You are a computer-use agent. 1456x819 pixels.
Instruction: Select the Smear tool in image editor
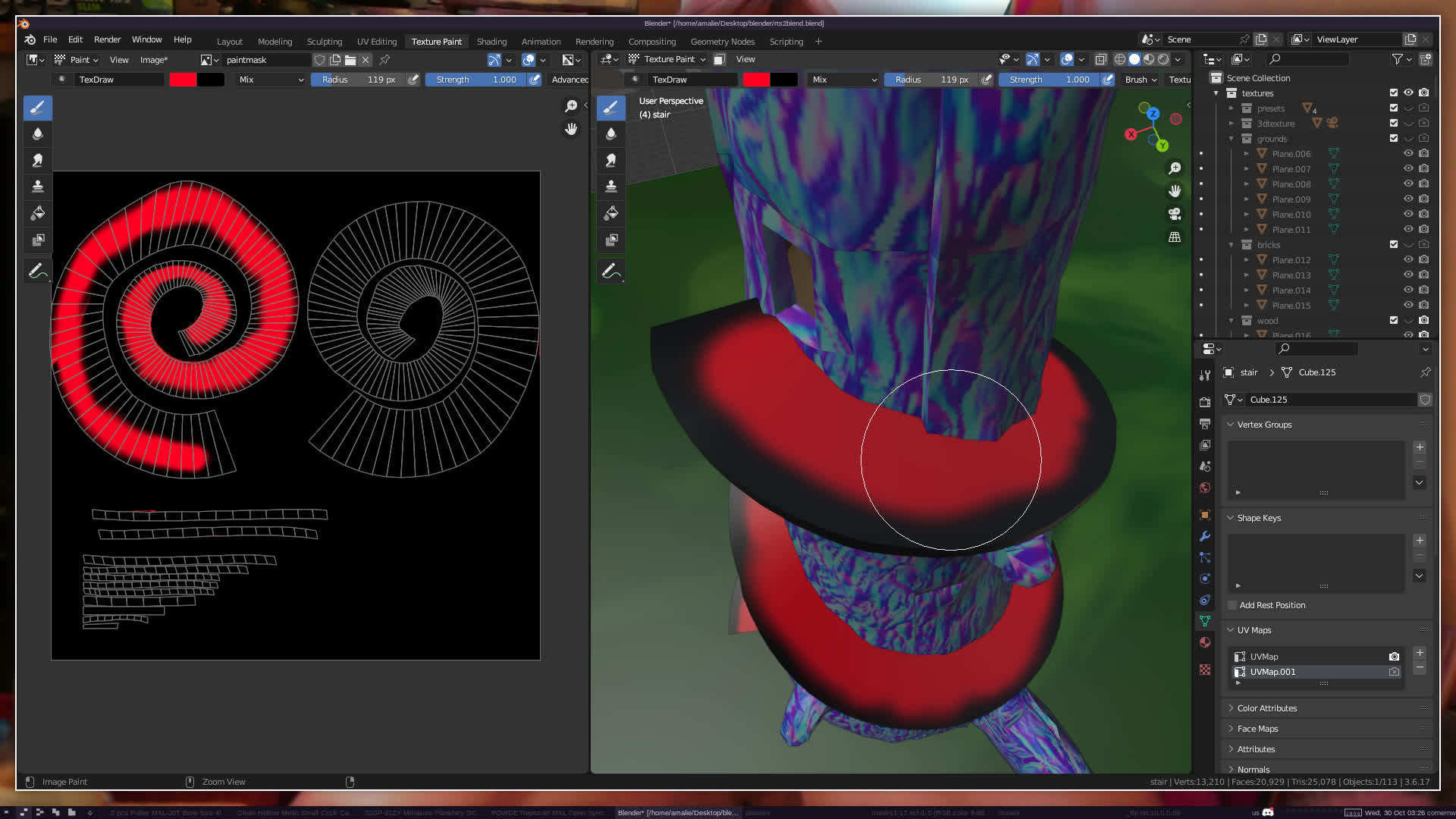point(37,160)
